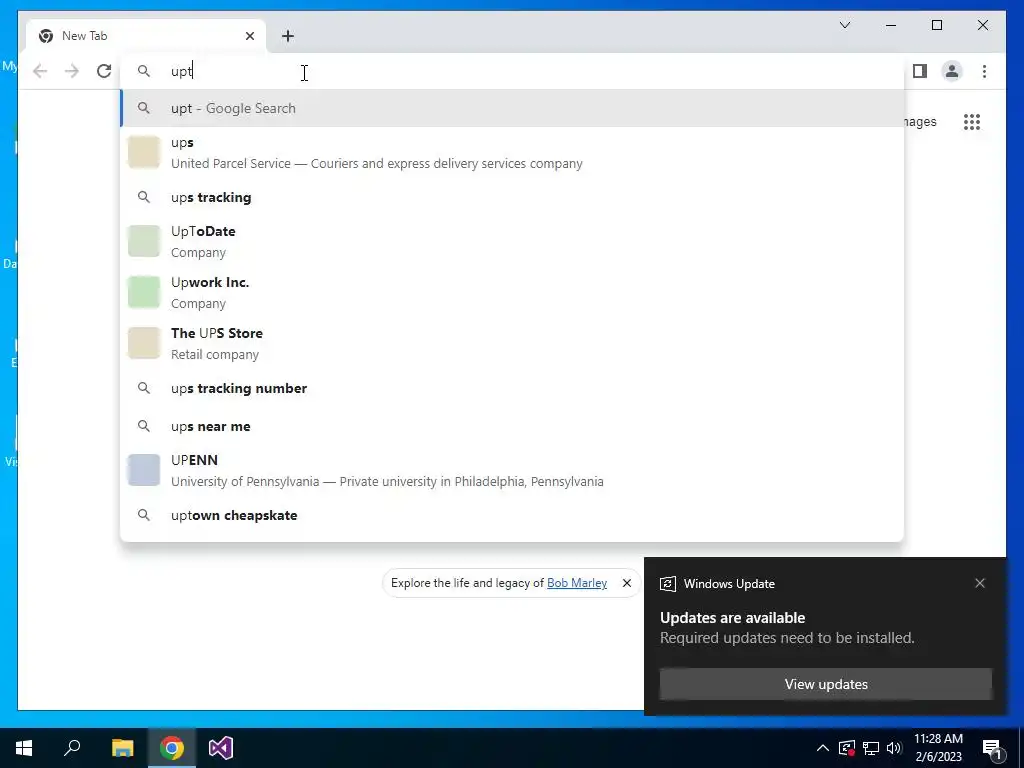The width and height of the screenshot is (1024, 768).
Task: Click the Upwork suggestion thumbnail image
Action: click(x=144, y=292)
